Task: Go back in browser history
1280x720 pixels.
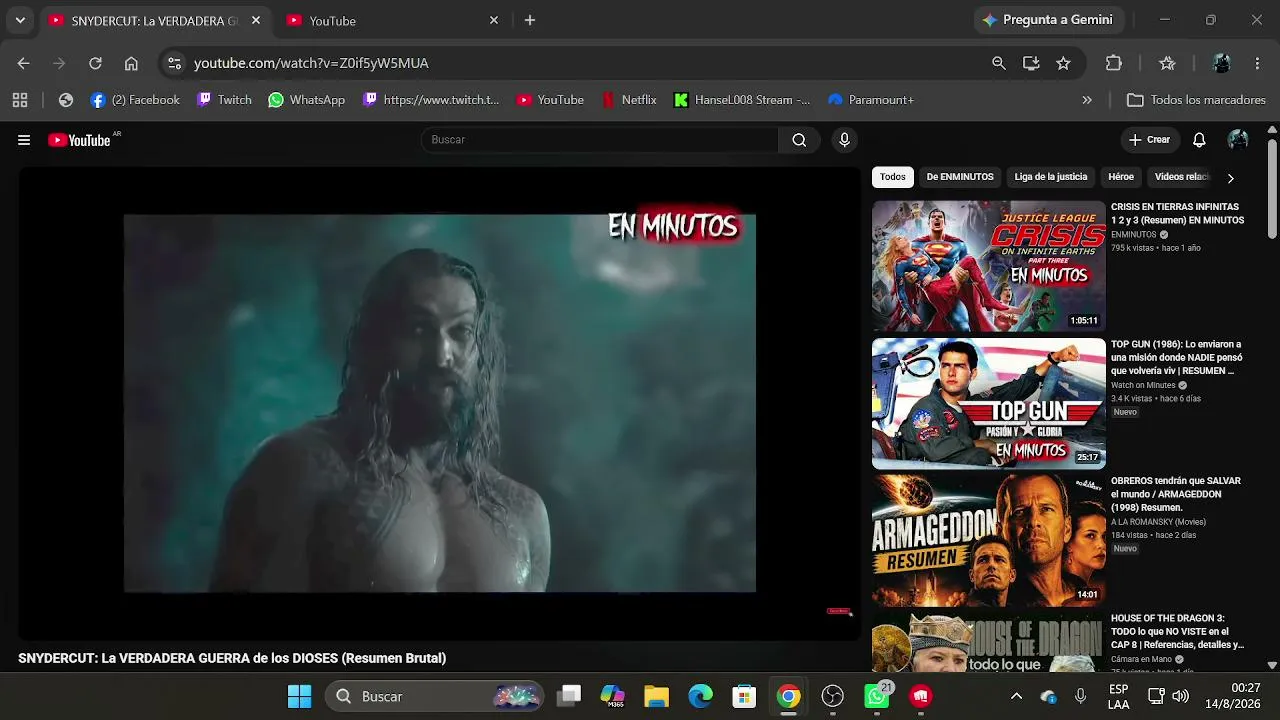Action: point(24,63)
